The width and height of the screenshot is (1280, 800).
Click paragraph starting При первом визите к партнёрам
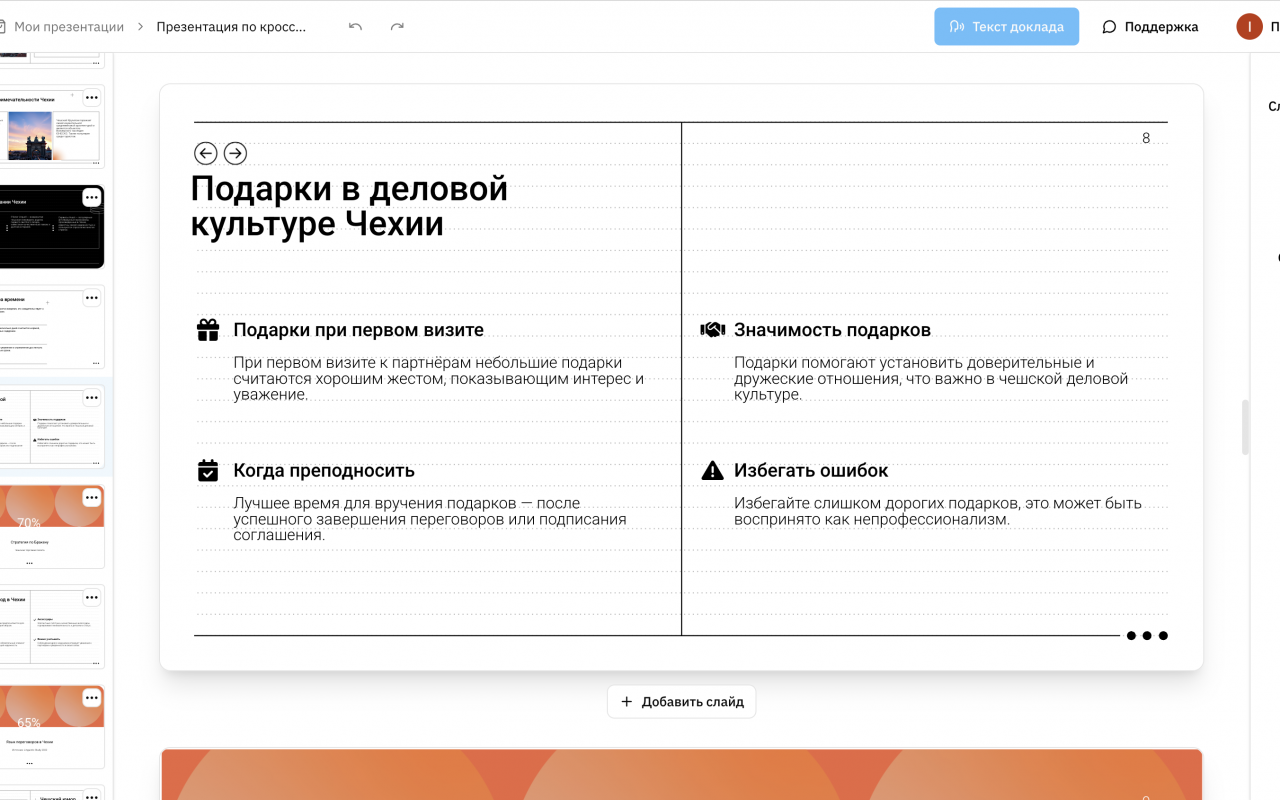pos(438,378)
